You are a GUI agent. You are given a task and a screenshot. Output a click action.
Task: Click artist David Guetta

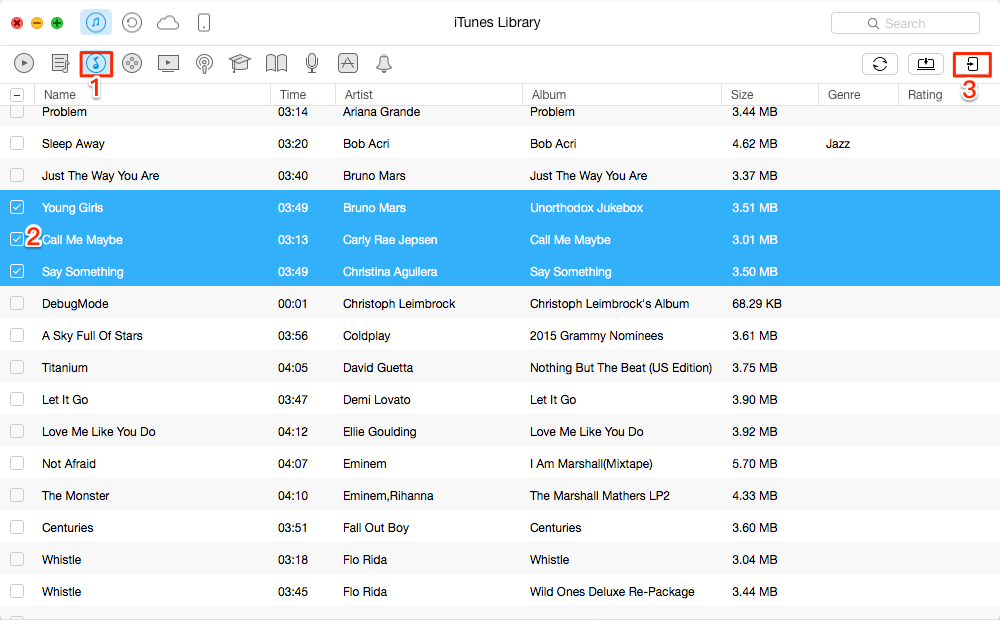point(378,367)
